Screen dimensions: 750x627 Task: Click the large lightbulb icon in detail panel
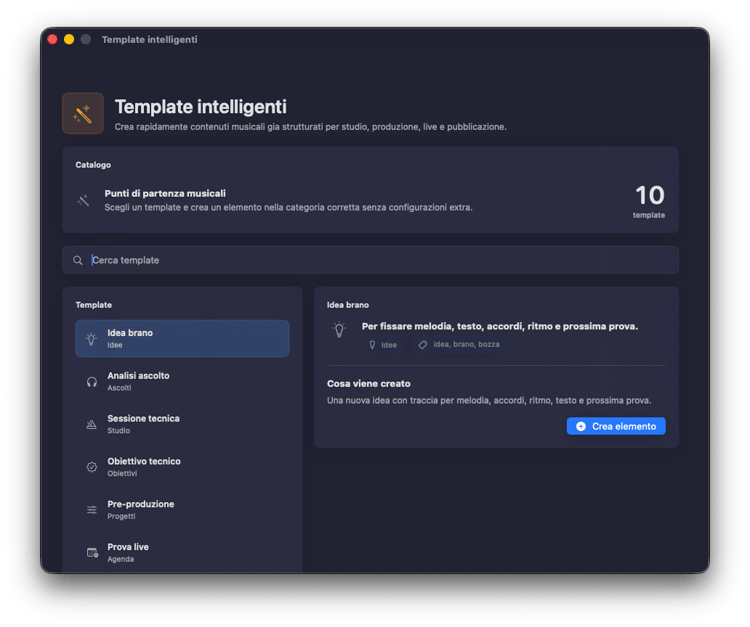(339, 330)
